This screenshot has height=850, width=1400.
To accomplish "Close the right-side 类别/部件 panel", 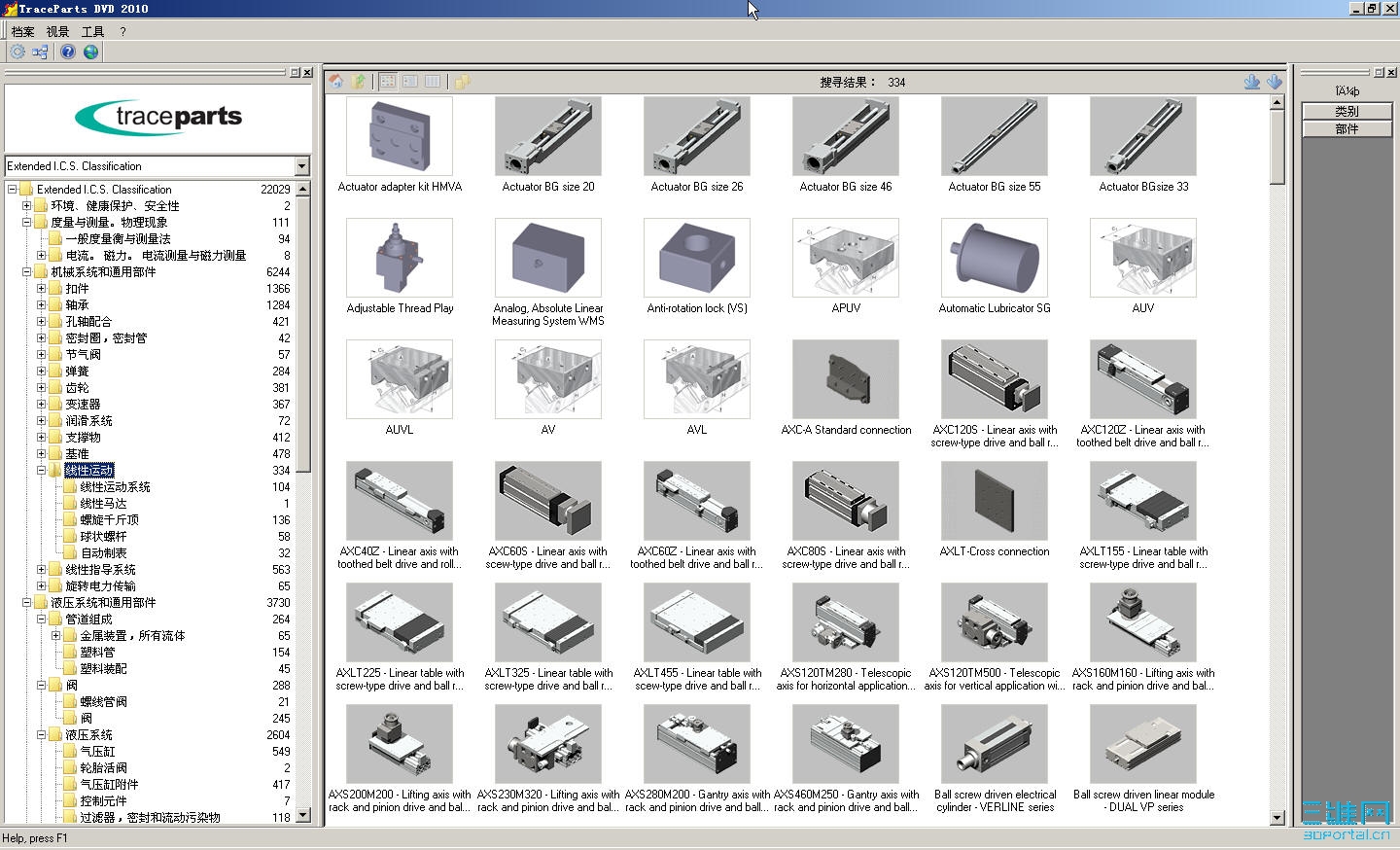I will click(x=1390, y=72).
